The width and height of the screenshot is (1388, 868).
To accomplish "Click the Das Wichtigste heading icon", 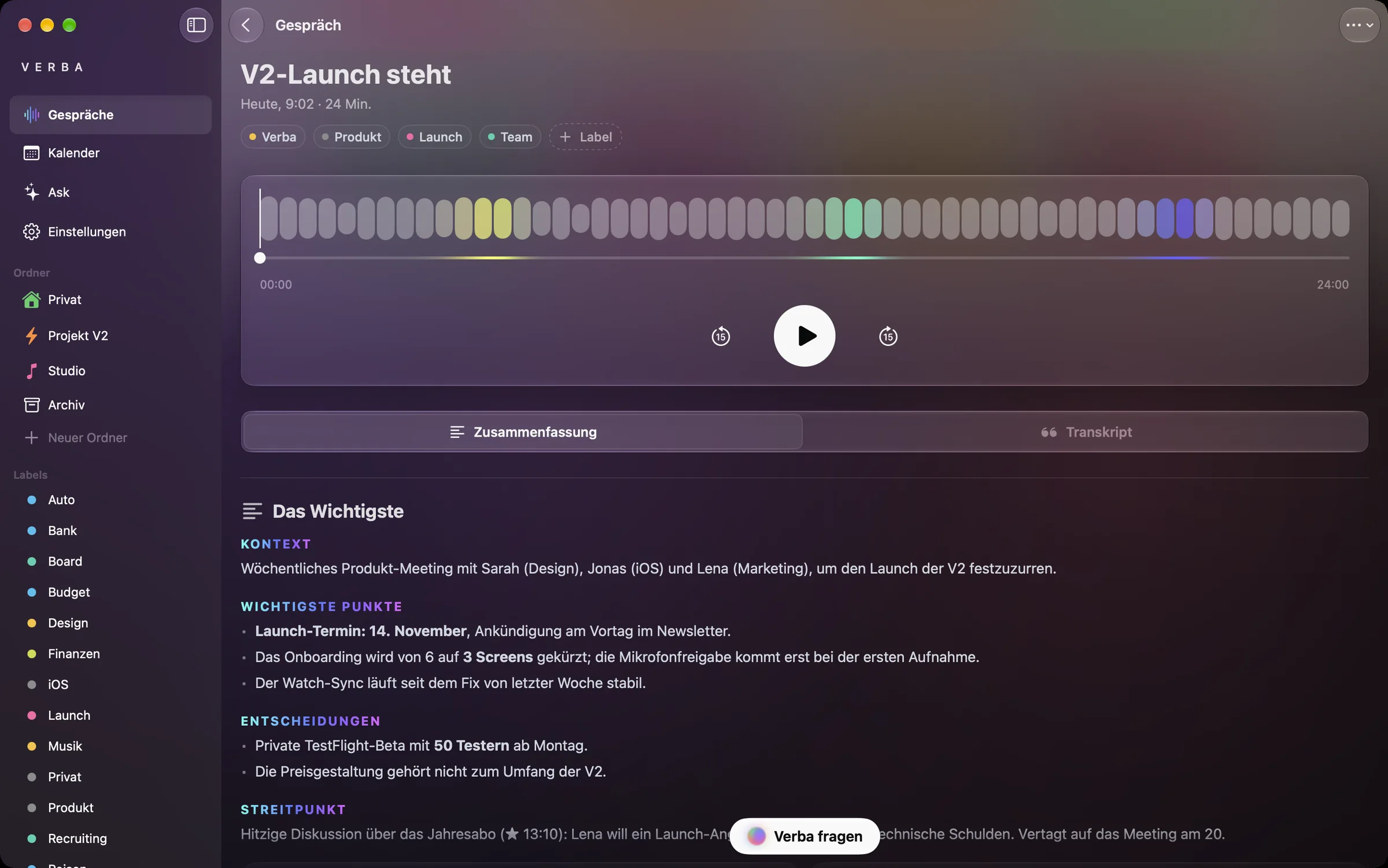I will [252, 511].
